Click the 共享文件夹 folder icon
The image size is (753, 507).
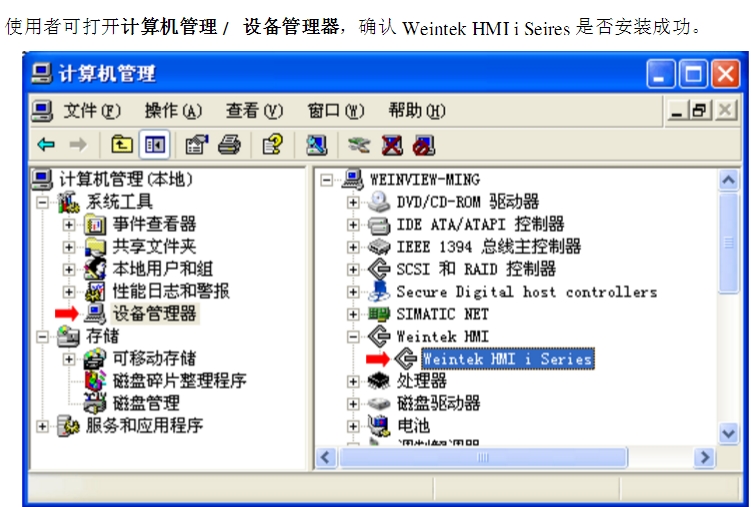click(95, 247)
